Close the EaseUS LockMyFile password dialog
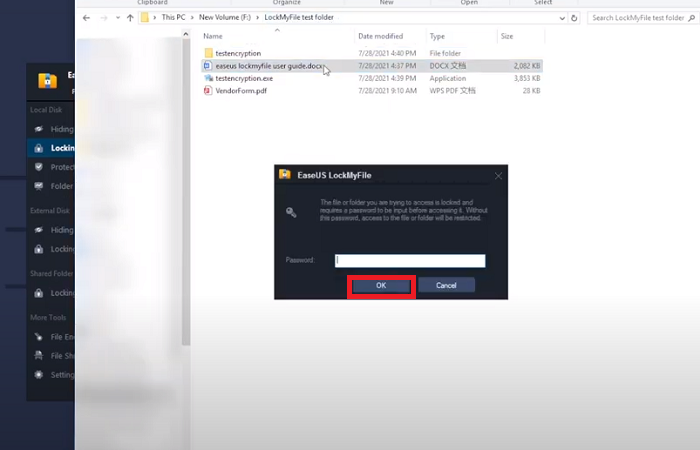The image size is (700, 450). tap(498, 176)
